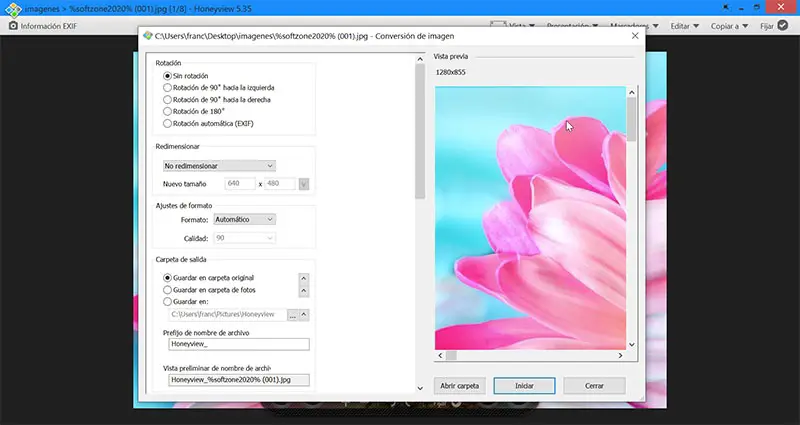Select Rotación de 180° option
The height and width of the screenshot is (425, 800).
point(194,111)
